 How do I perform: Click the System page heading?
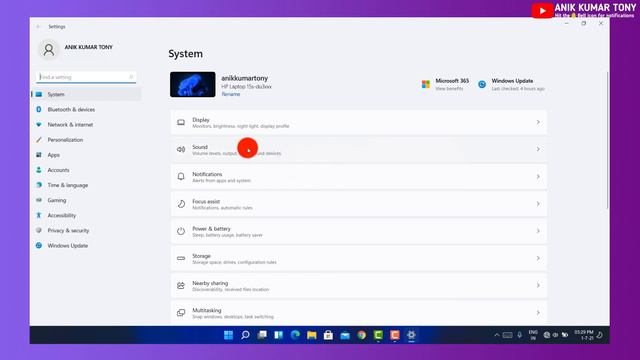[x=185, y=54]
